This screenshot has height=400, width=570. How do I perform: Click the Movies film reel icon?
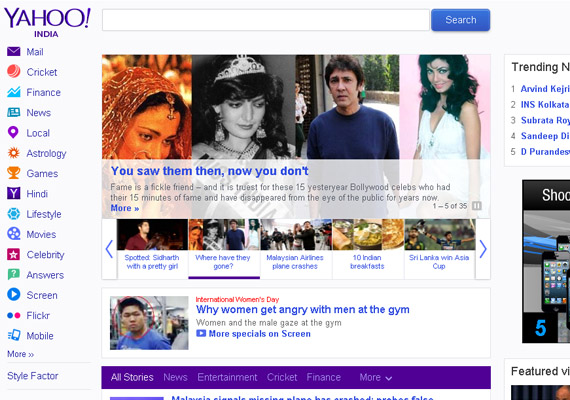tap(14, 234)
